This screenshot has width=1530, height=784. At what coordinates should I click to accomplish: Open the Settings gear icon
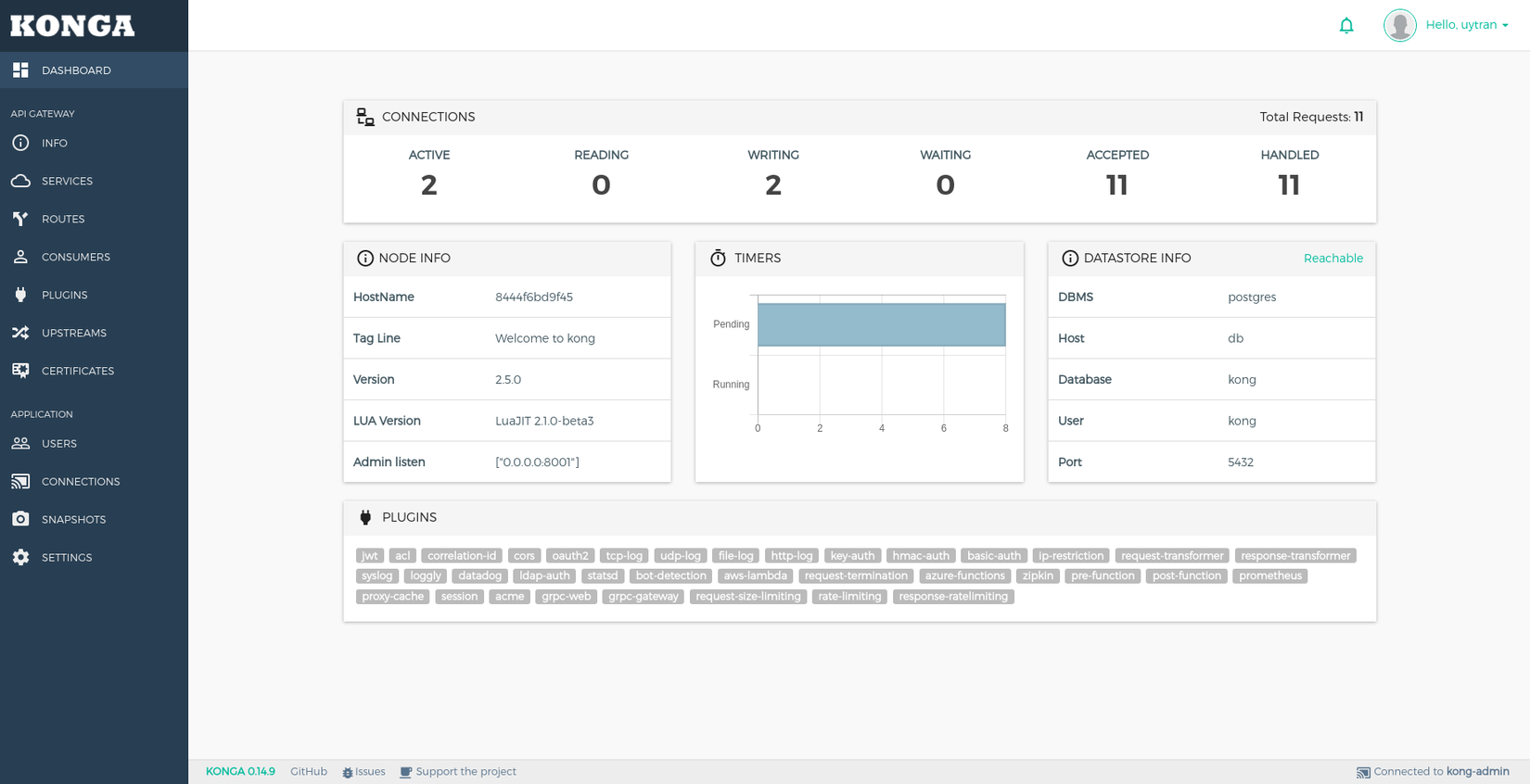20,557
